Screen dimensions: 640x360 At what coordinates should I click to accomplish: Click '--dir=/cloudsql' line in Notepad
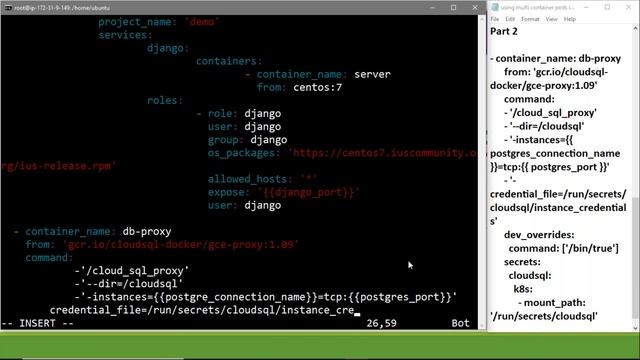click(x=544, y=127)
